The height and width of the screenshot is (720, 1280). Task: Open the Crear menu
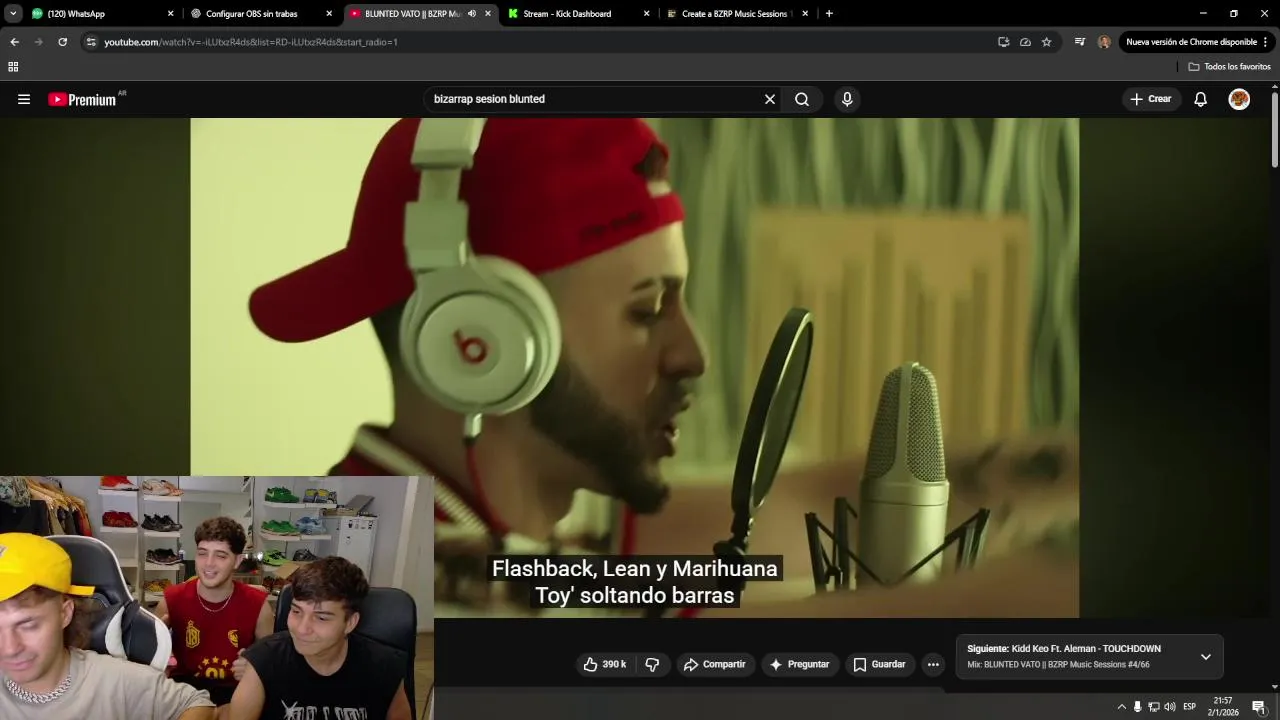point(1151,99)
